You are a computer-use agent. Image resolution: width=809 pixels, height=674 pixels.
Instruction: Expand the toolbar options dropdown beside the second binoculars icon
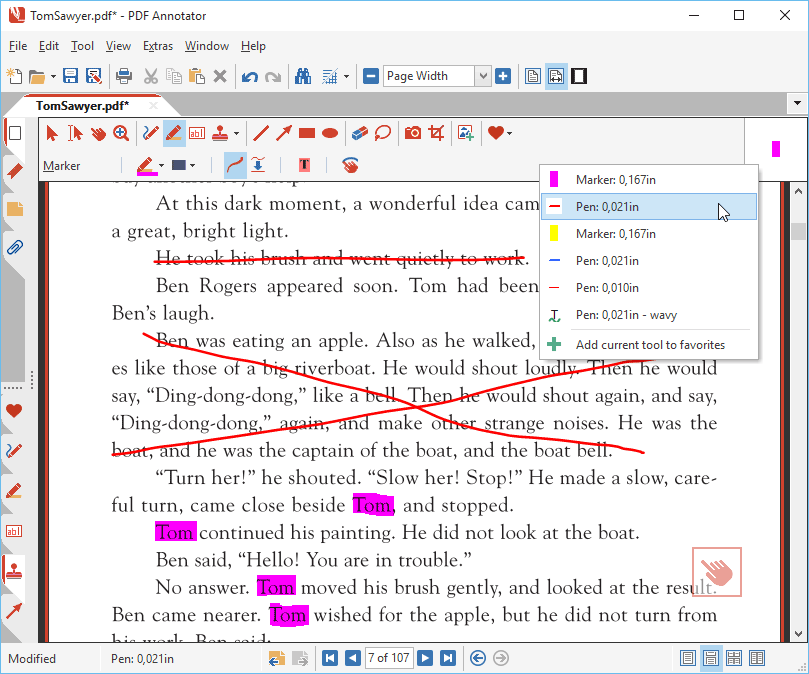tap(346, 77)
